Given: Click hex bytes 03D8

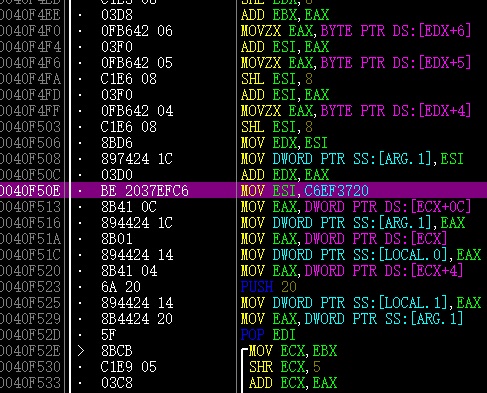Looking at the screenshot, I should coord(117,15).
